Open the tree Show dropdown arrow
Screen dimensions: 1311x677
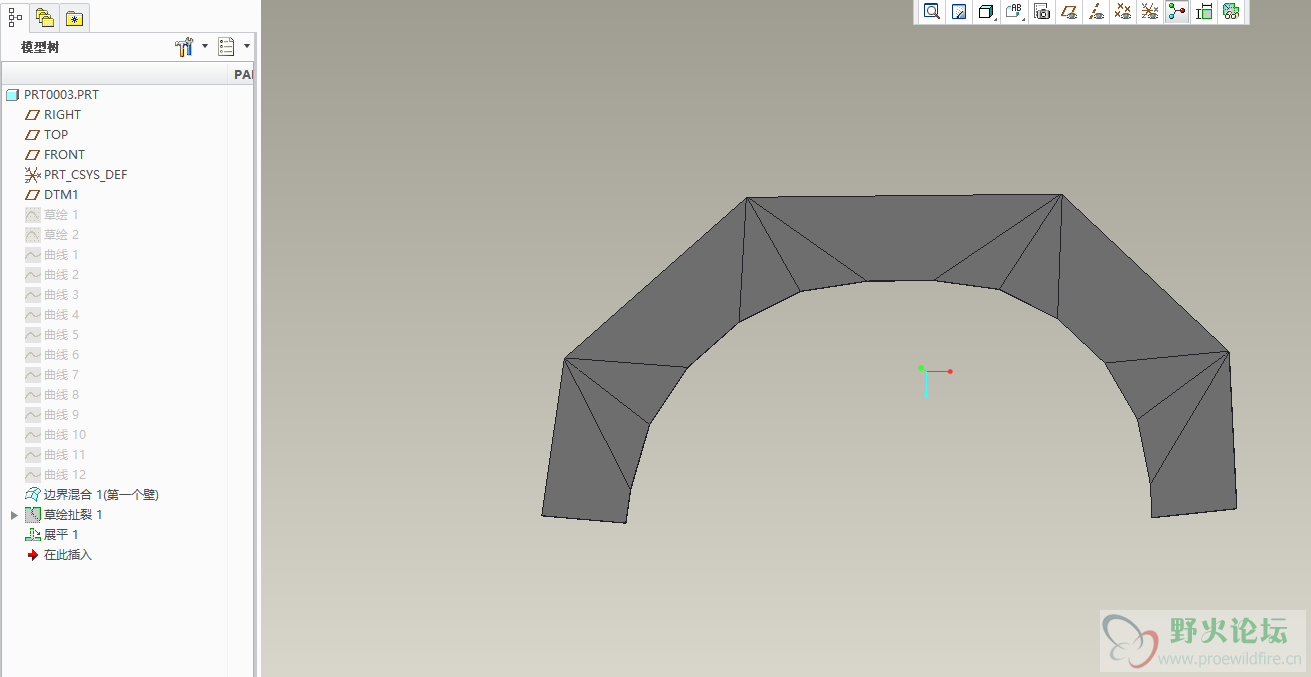(x=246, y=46)
